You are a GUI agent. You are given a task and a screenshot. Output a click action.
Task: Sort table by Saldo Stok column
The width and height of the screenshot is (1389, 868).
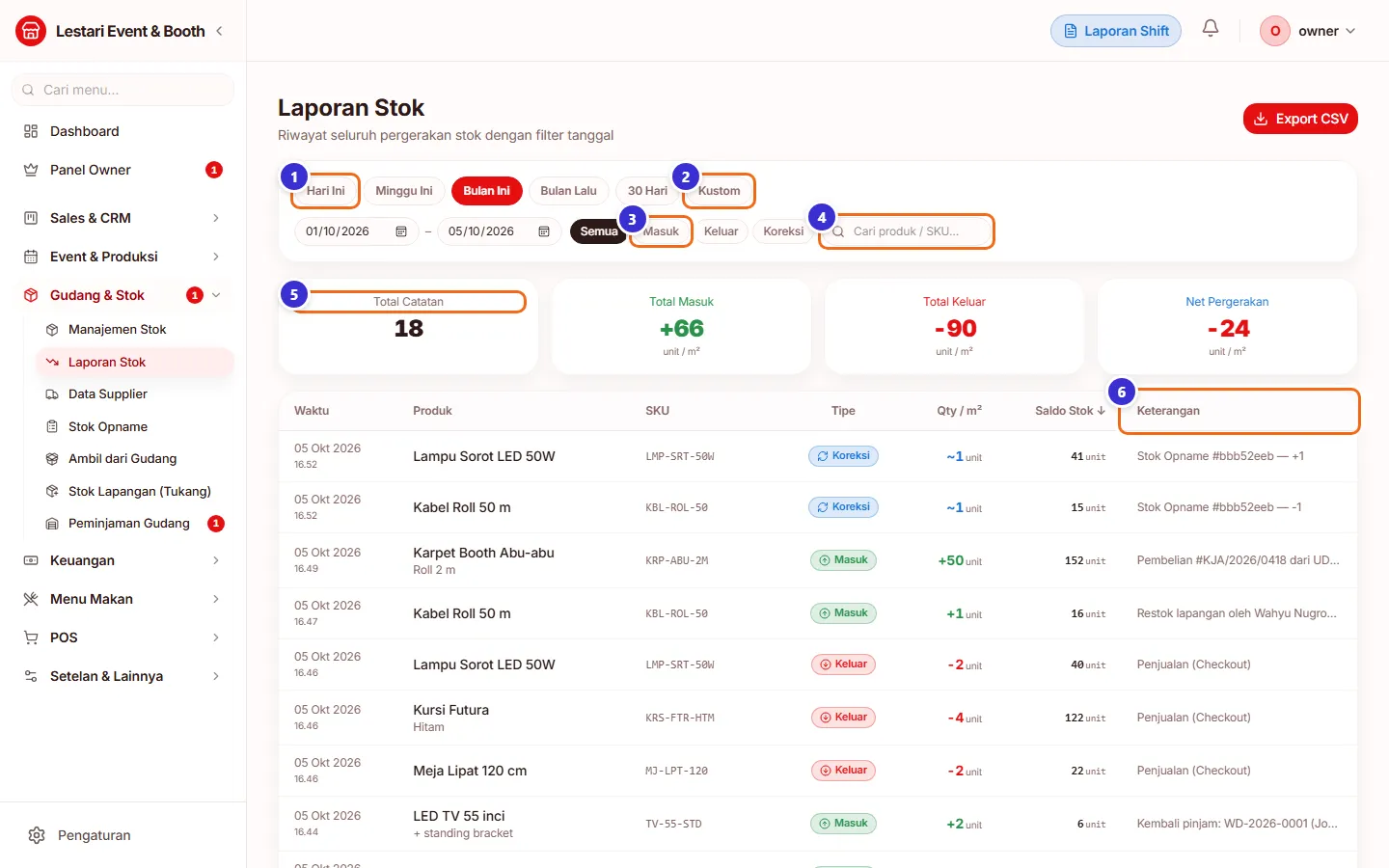(1070, 411)
